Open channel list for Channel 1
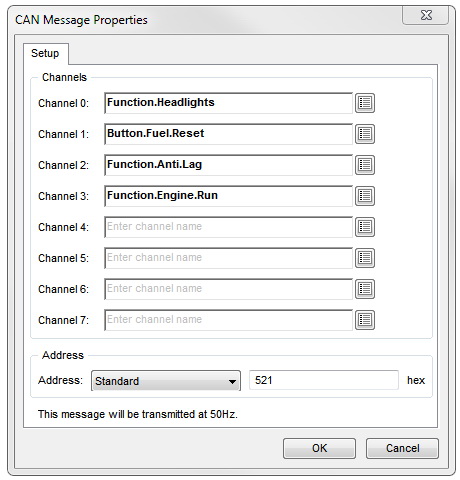The height and width of the screenshot is (480, 460). click(365, 134)
